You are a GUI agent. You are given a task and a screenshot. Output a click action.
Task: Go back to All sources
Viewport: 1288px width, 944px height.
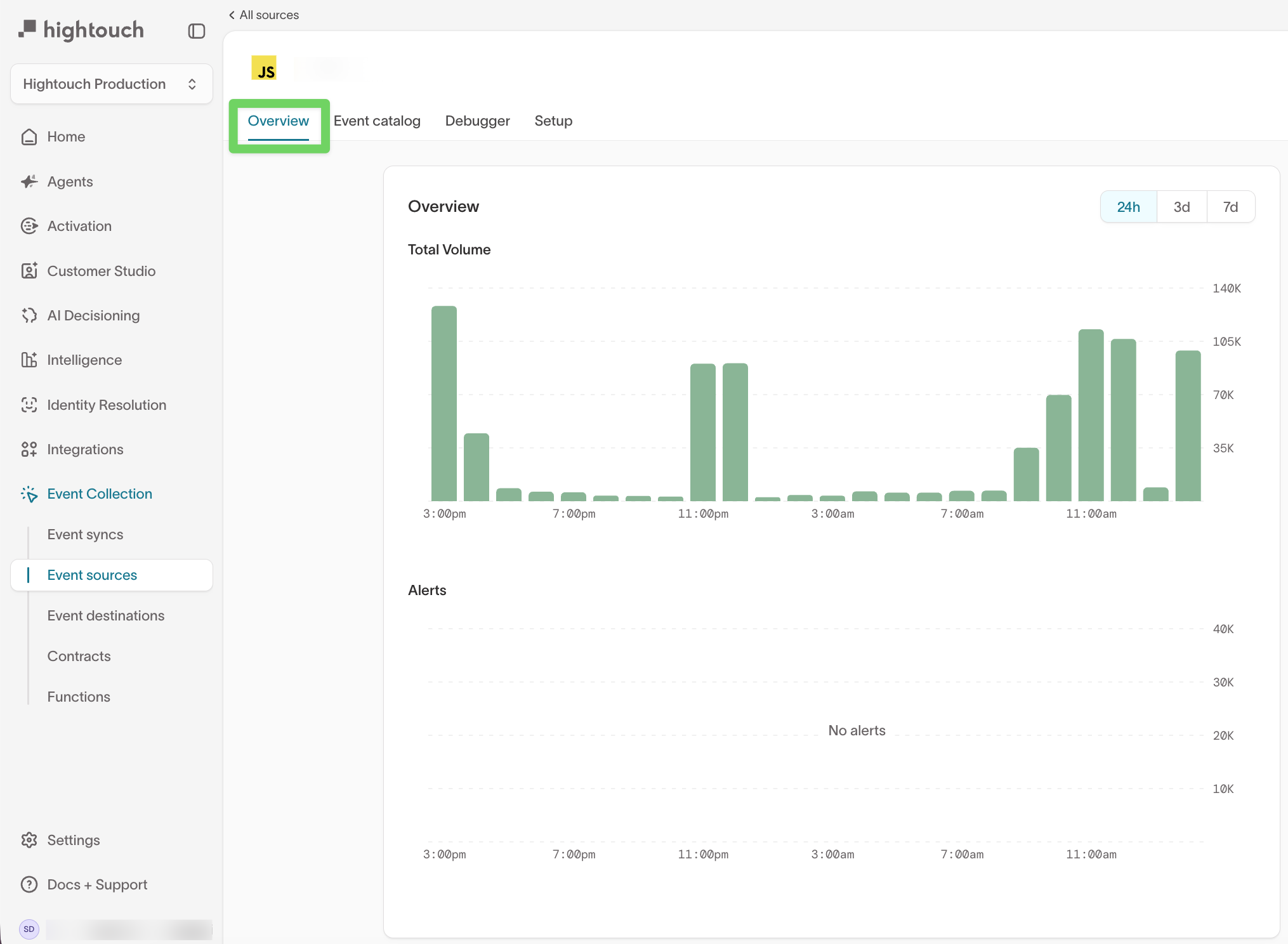tap(263, 15)
